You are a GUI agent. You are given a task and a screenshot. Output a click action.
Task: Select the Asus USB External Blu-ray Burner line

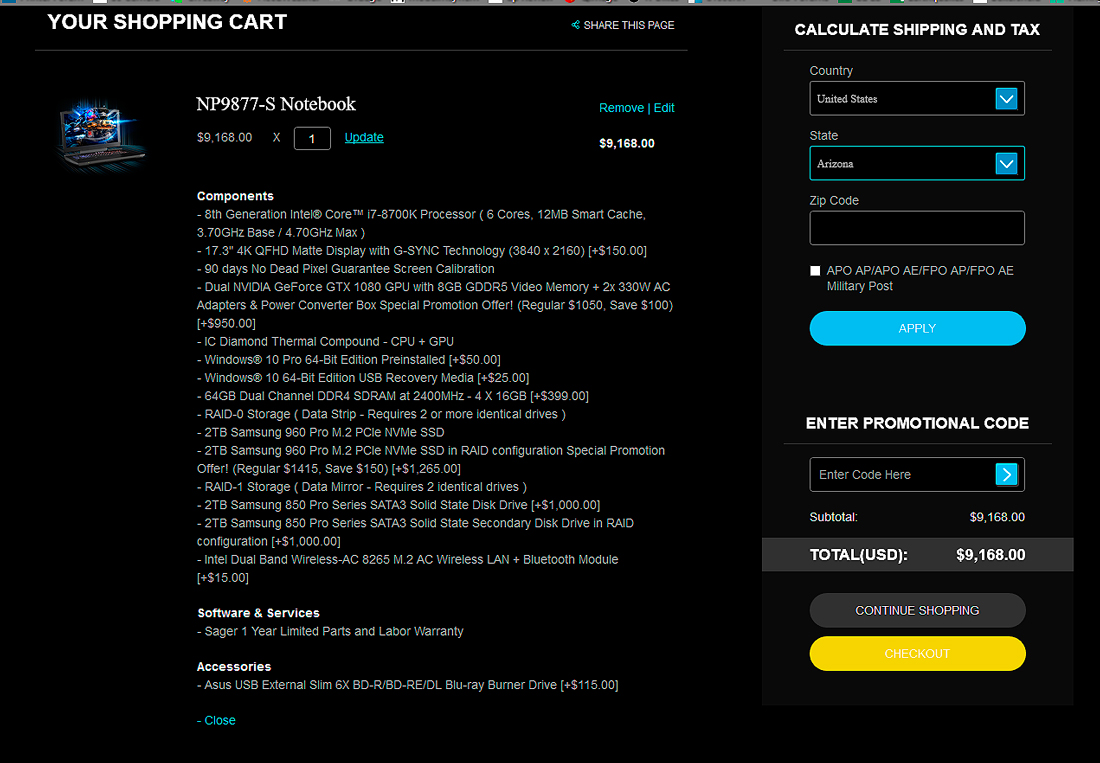[x=408, y=685]
